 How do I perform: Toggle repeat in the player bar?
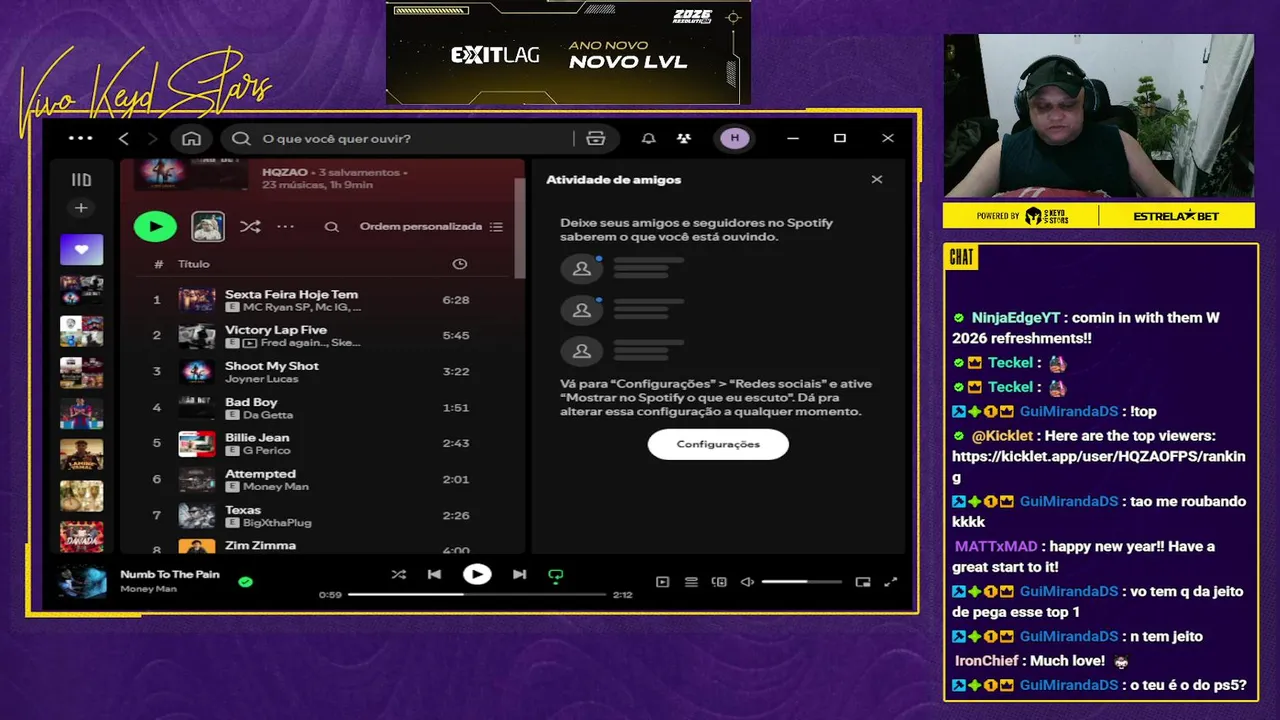pos(556,575)
